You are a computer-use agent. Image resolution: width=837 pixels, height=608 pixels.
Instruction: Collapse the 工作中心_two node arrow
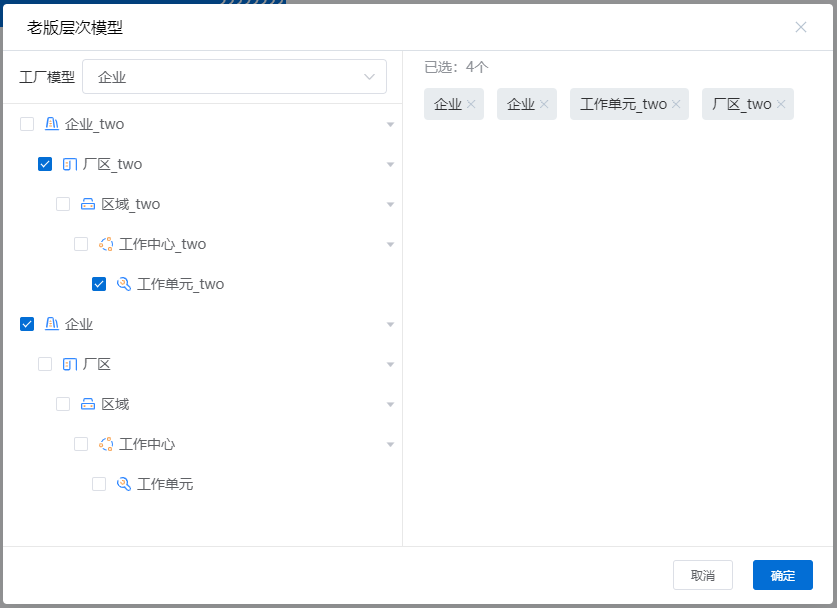[x=390, y=244]
